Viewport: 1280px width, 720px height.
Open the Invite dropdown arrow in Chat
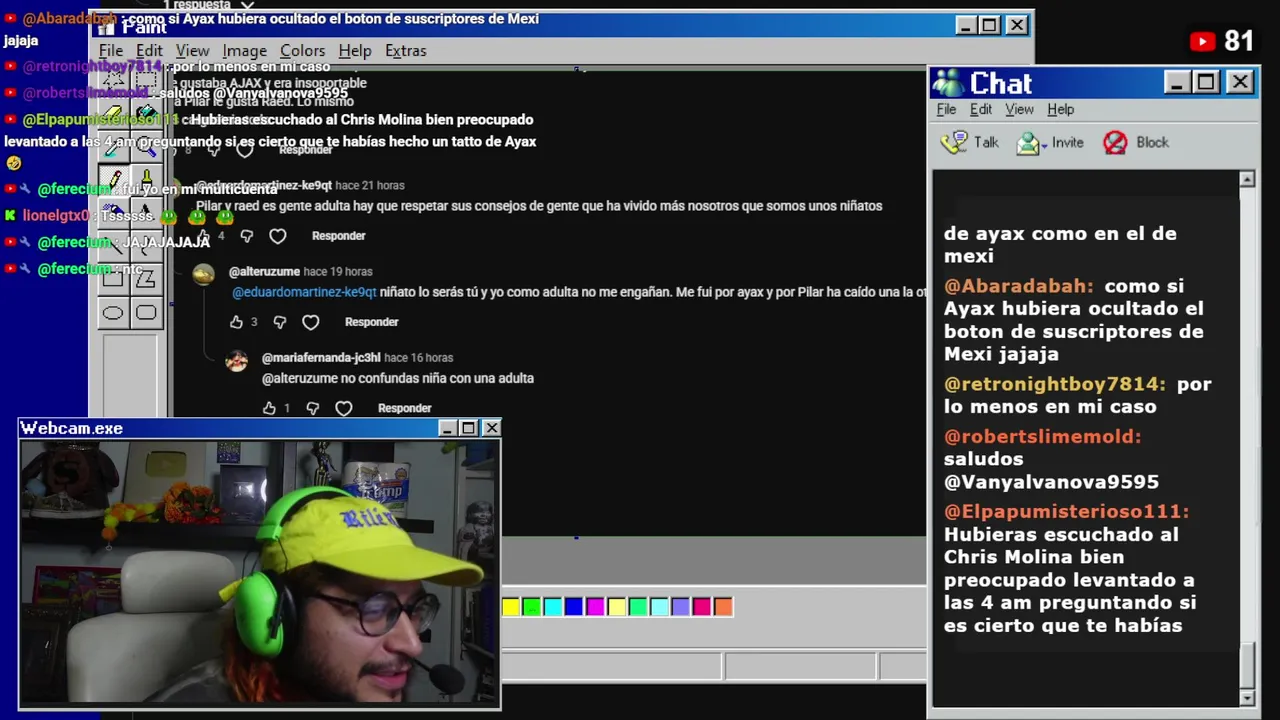[x=1044, y=145]
